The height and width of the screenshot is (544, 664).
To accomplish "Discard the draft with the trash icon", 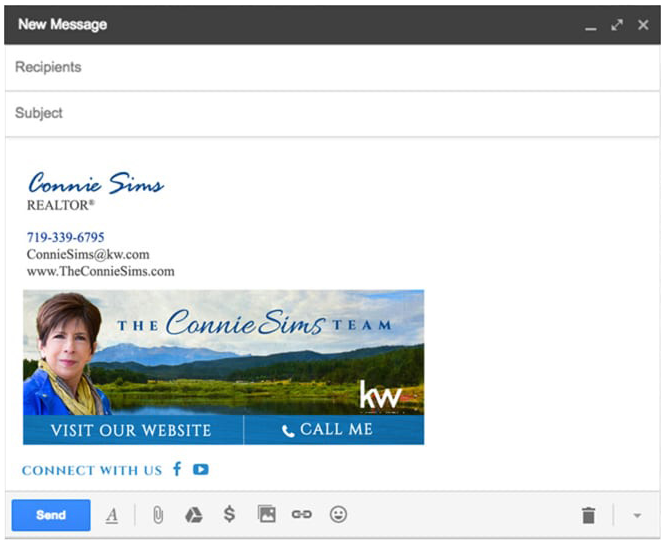I will click(x=588, y=515).
